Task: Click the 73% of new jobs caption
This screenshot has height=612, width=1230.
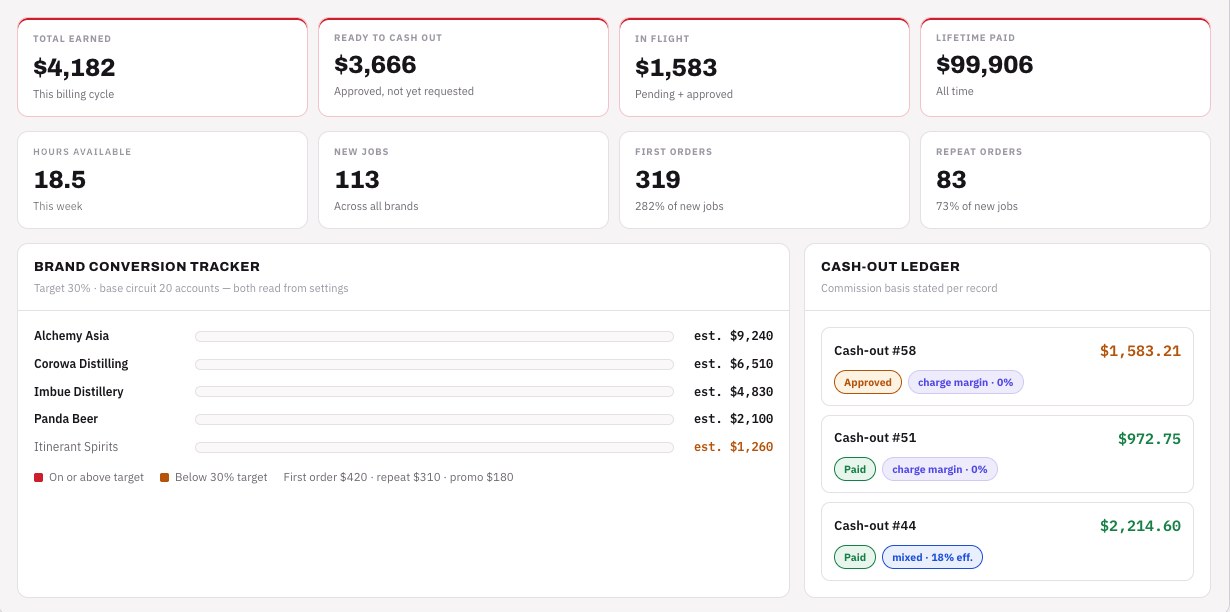Action: click(977, 206)
